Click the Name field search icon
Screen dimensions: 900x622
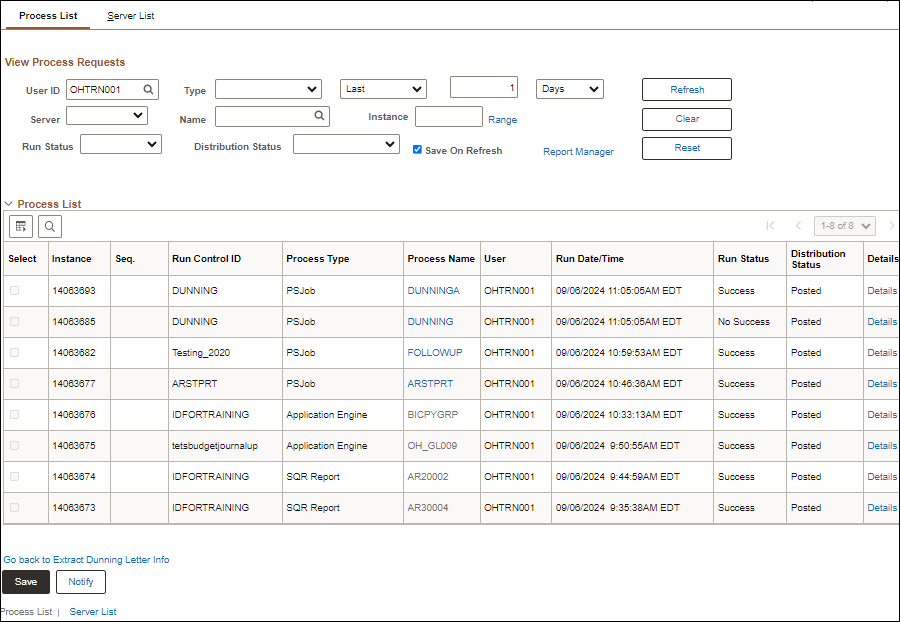pos(320,117)
